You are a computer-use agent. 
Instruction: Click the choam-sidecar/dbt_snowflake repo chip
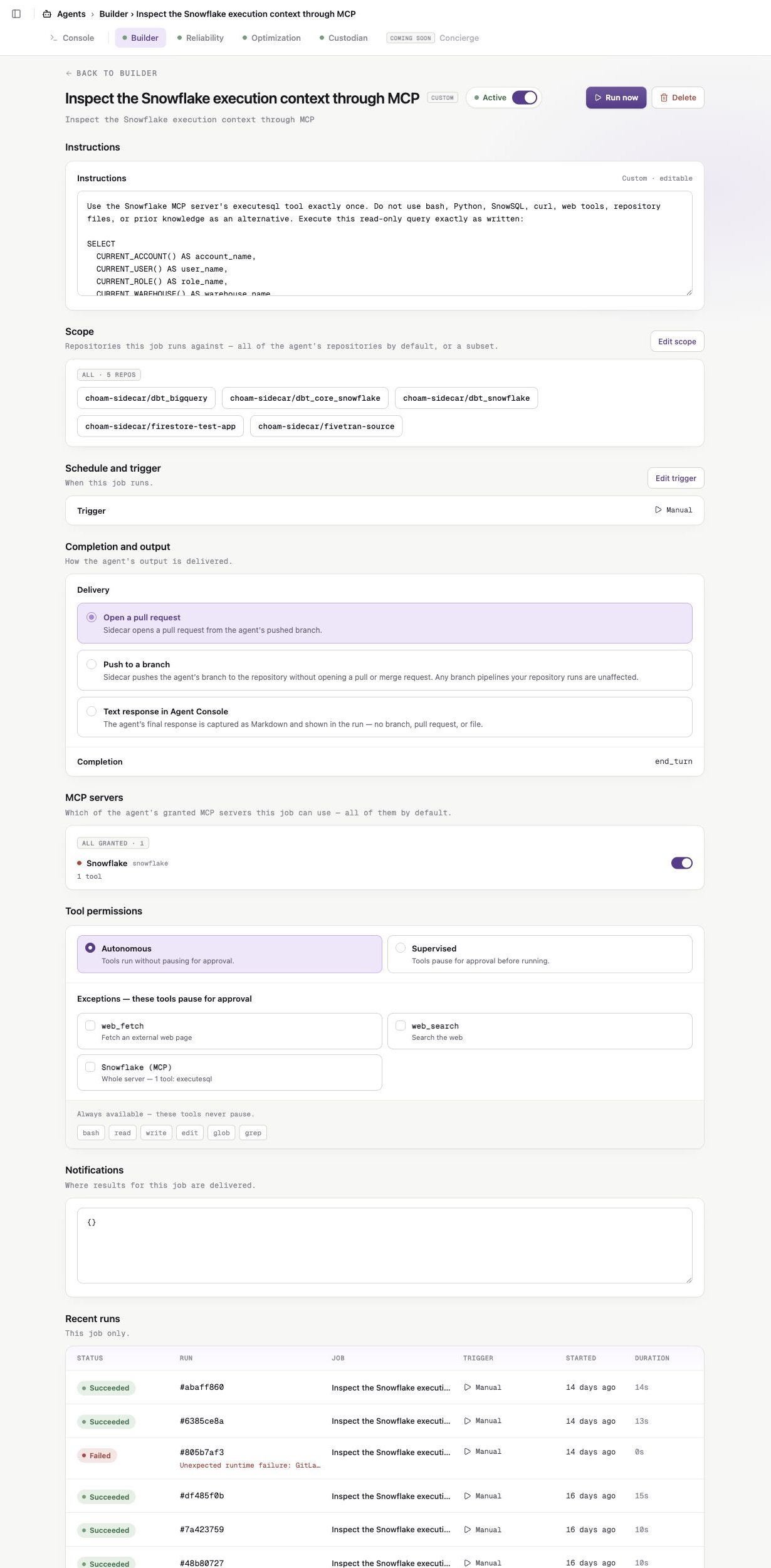[466, 398]
